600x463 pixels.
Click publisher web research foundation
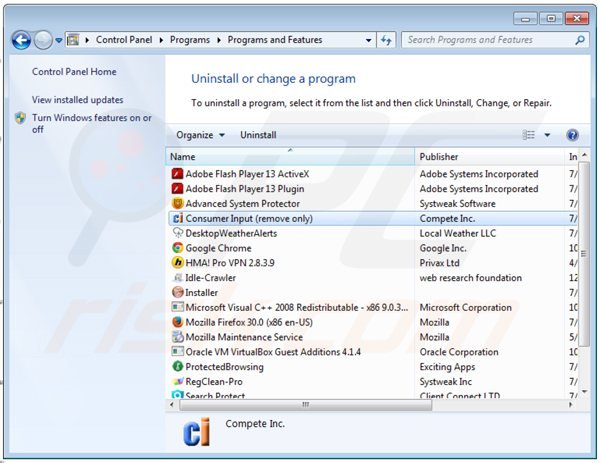coord(471,277)
